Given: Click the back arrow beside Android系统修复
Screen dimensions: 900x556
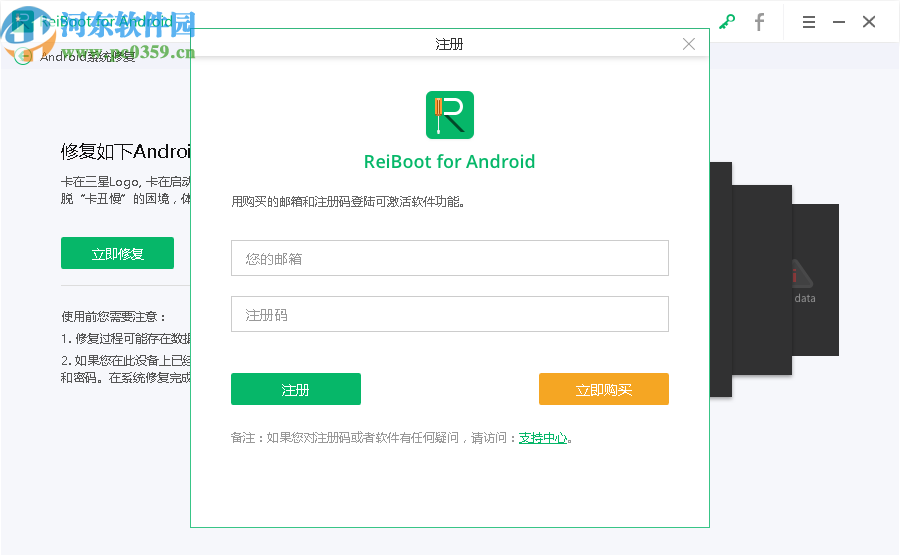Looking at the screenshot, I should (23, 56).
